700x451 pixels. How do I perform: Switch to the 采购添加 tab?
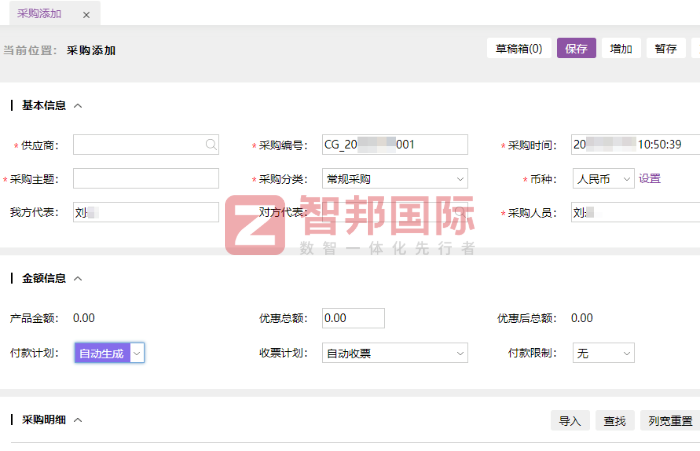coord(39,14)
